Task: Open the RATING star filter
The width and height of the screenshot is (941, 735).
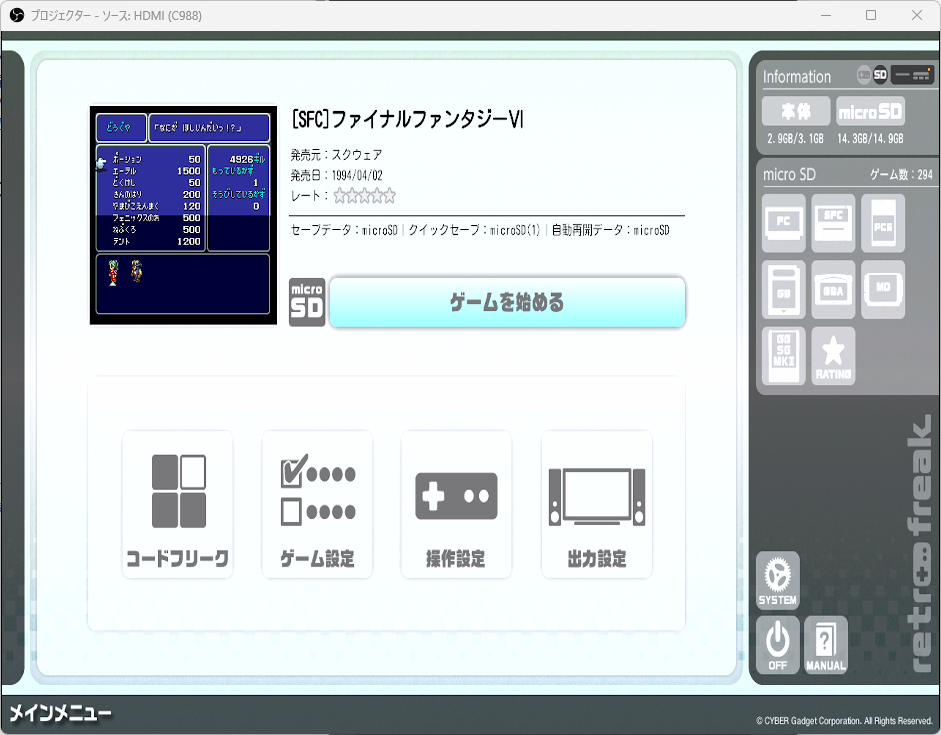Action: pos(833,356)
